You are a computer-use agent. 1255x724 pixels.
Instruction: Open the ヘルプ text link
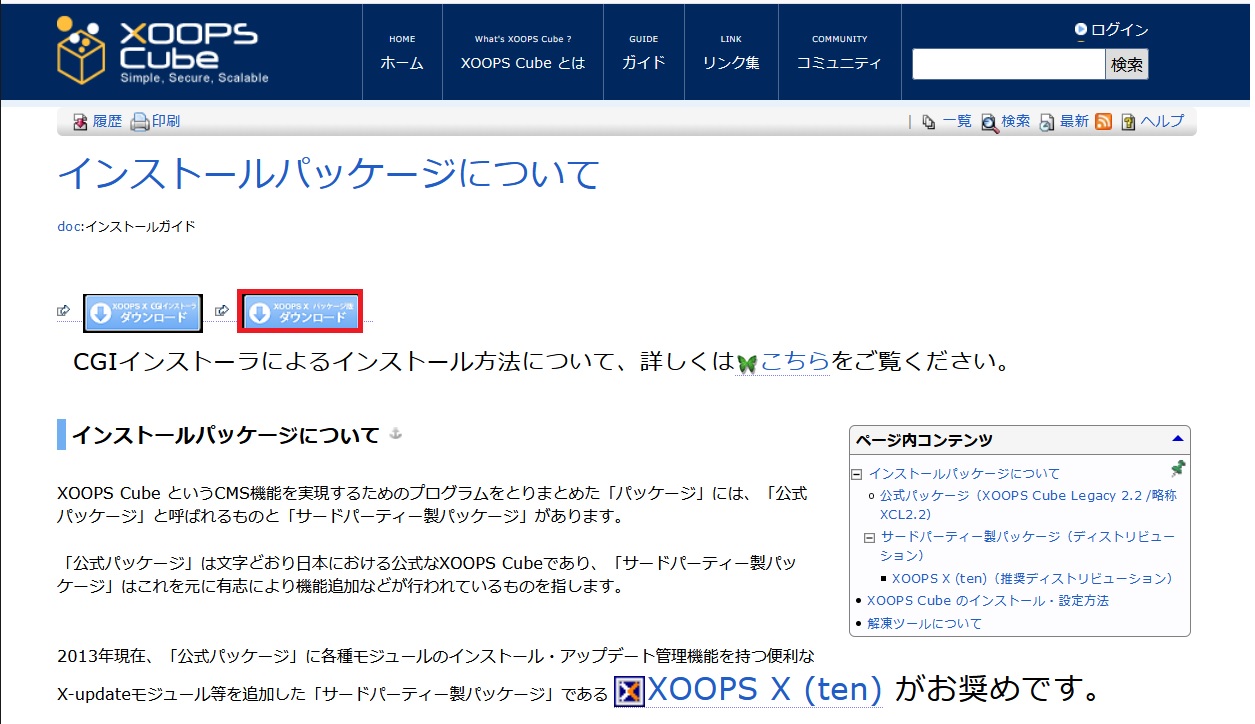(1162, 122)
